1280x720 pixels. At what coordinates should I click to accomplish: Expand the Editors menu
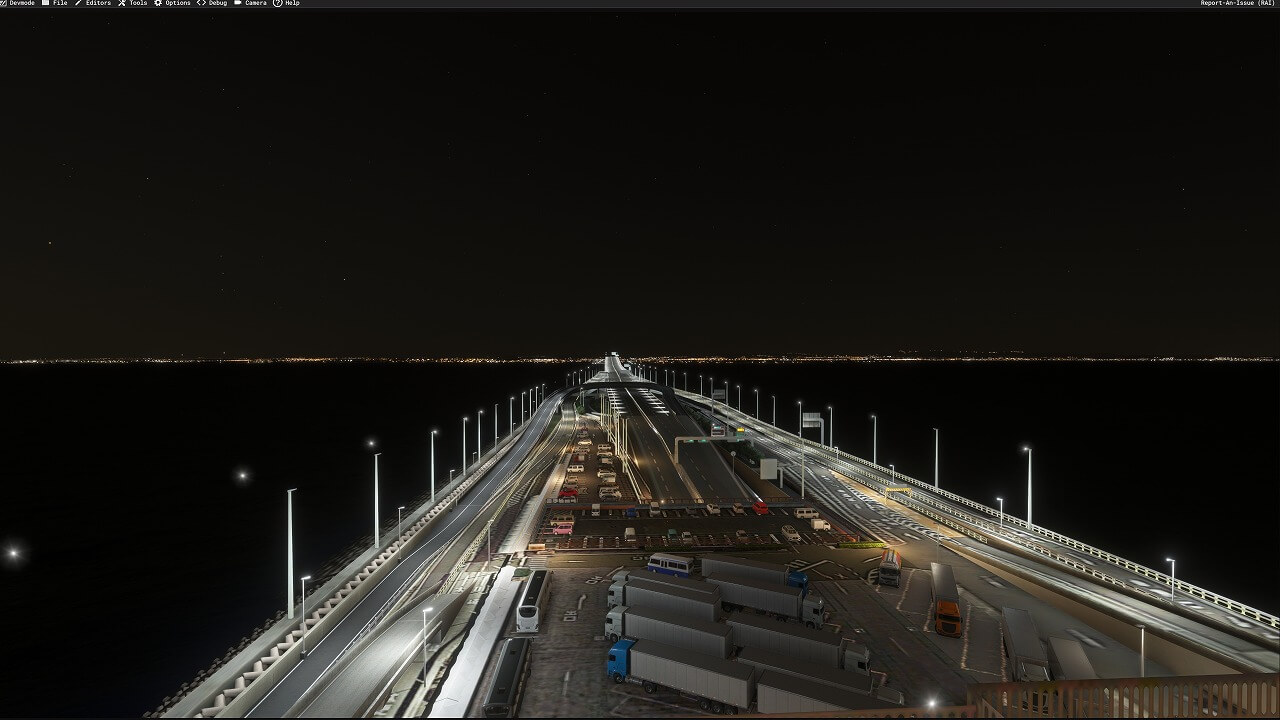[x=98, y=3]
